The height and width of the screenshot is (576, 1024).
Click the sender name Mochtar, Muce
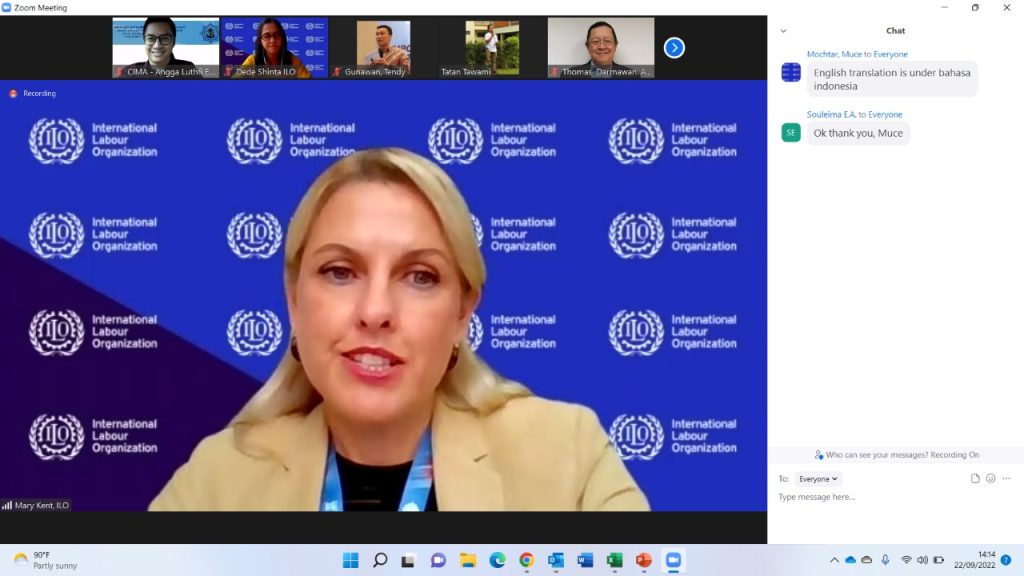834,54
